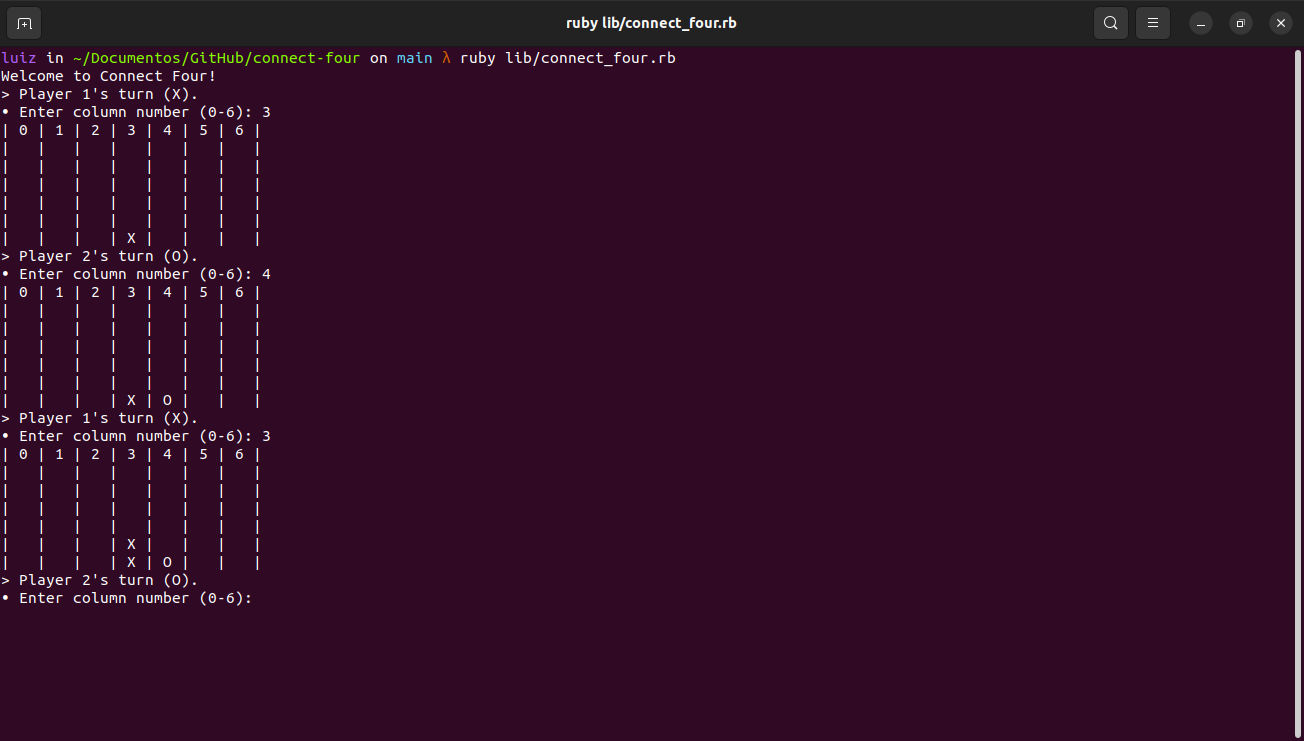Select the 'luiz' username in the prompt

click(19, 58)
